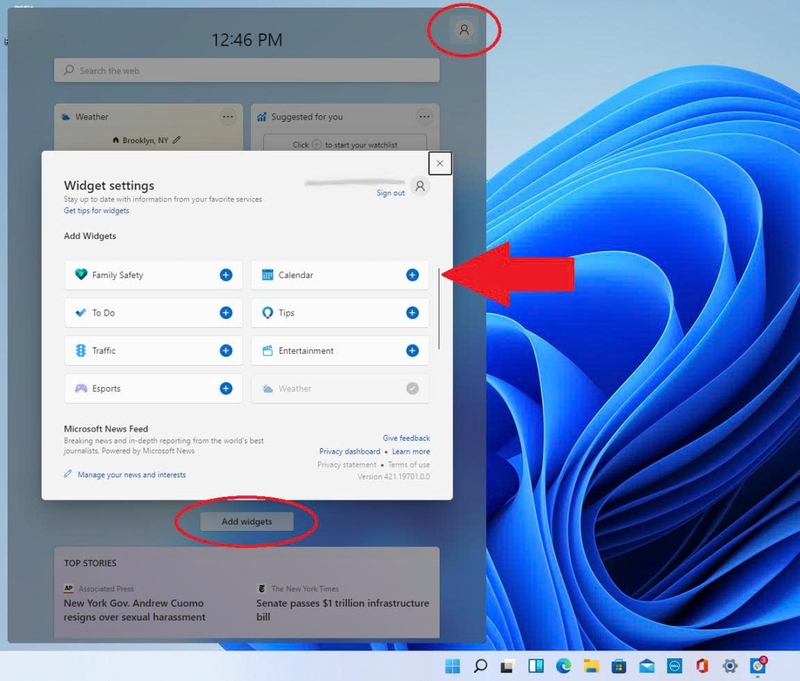Add the Traffic widget
This screenshot has width=800, height=681.
[228, 350]
